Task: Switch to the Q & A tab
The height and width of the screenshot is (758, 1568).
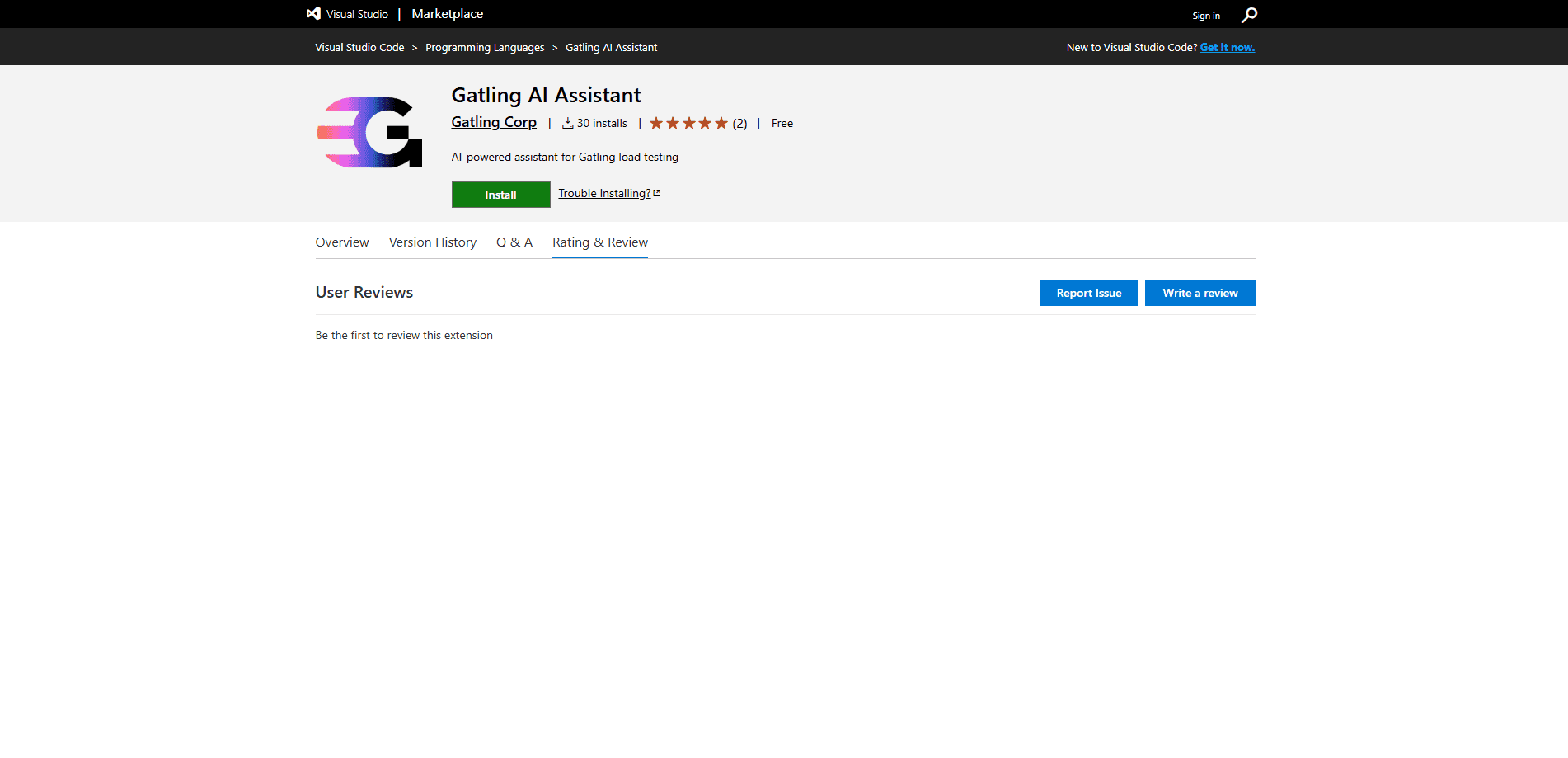Action: click(514, 242)
